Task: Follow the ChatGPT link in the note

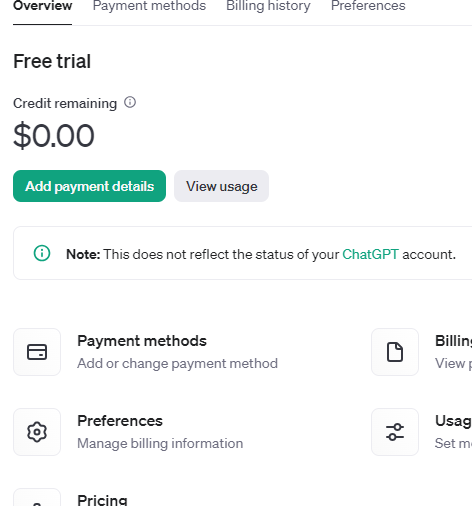Action: tap(370, 254)
